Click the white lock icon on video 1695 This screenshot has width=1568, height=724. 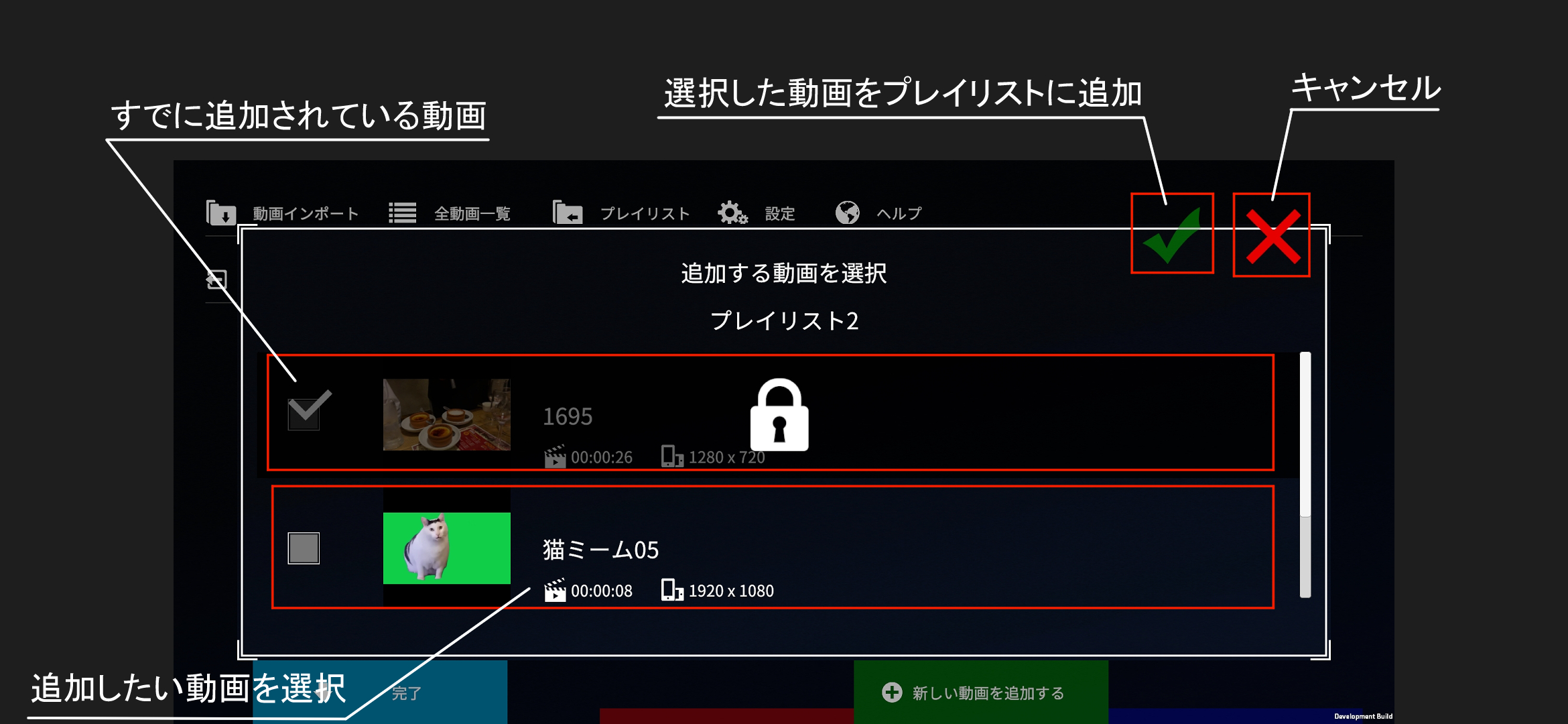pos(779,415)
